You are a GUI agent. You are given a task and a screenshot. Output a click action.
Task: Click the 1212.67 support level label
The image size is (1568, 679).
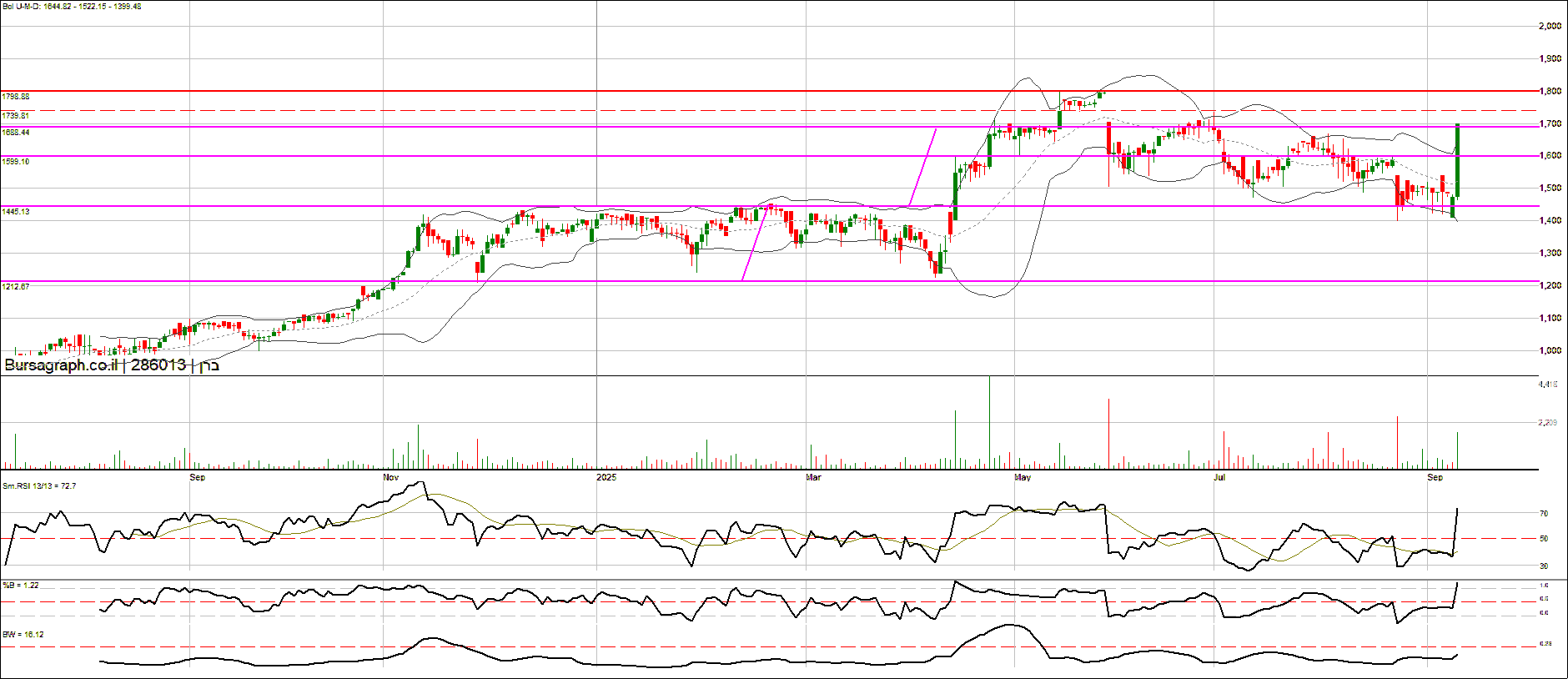coord(16,286)
